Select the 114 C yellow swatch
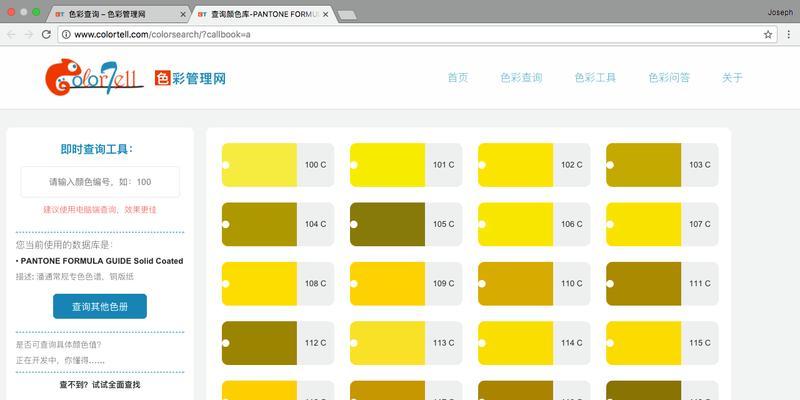Viewport: 800px width, 400px height. pyautogui.click(x=534, y=343)
